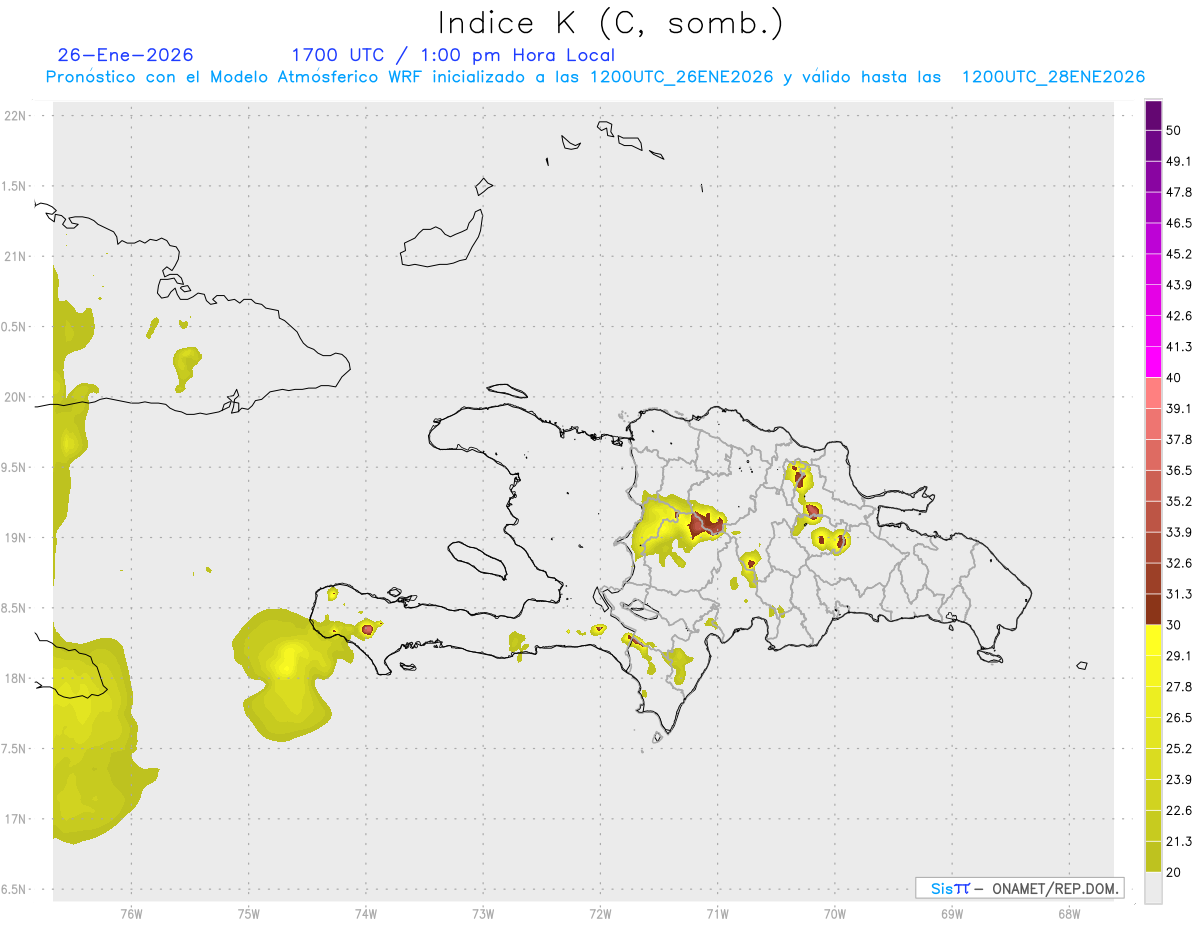
Task: Click the date label '26-Ene-2026'
Action: click(x=126, y=55)
